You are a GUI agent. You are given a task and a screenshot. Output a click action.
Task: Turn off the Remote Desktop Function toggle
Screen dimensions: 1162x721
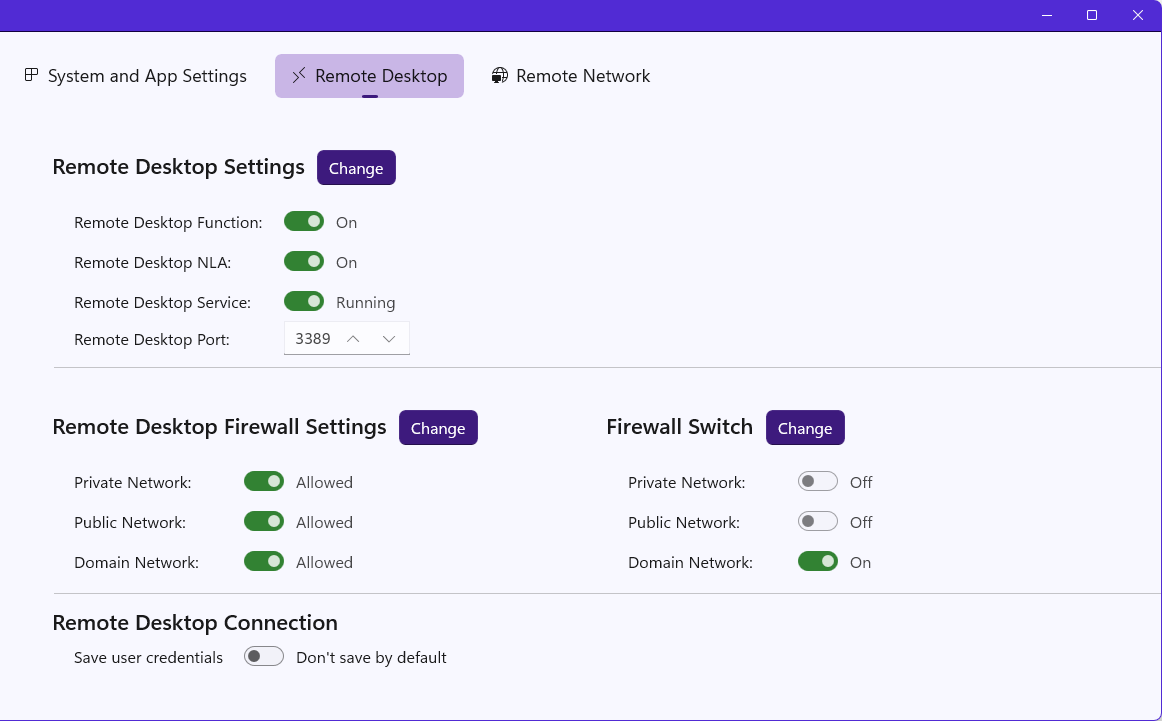click(x=304, y=221)
